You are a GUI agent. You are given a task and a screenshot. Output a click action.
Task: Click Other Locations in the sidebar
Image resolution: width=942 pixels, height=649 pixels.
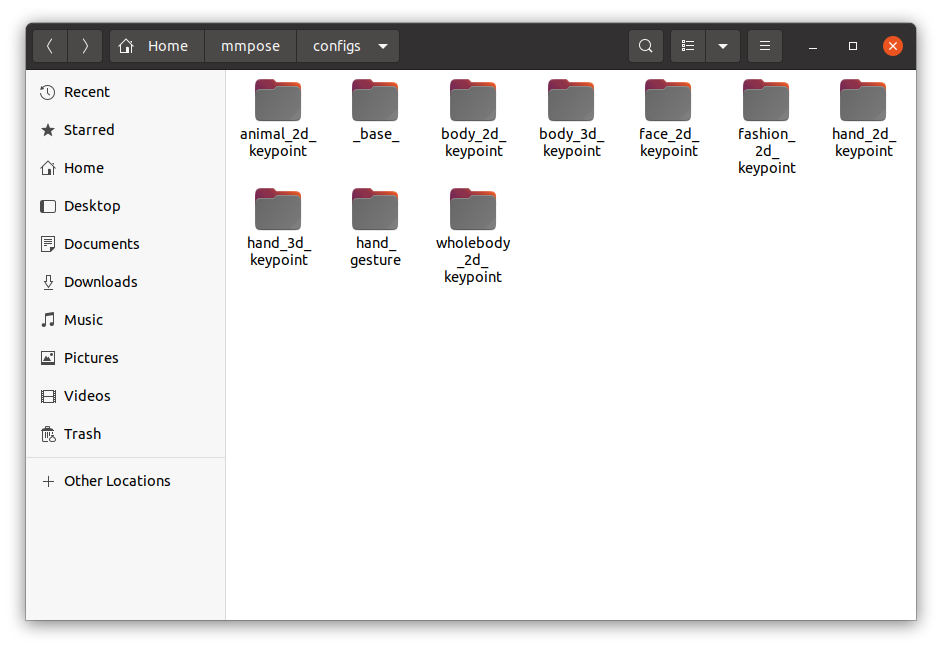pos(126,481)
